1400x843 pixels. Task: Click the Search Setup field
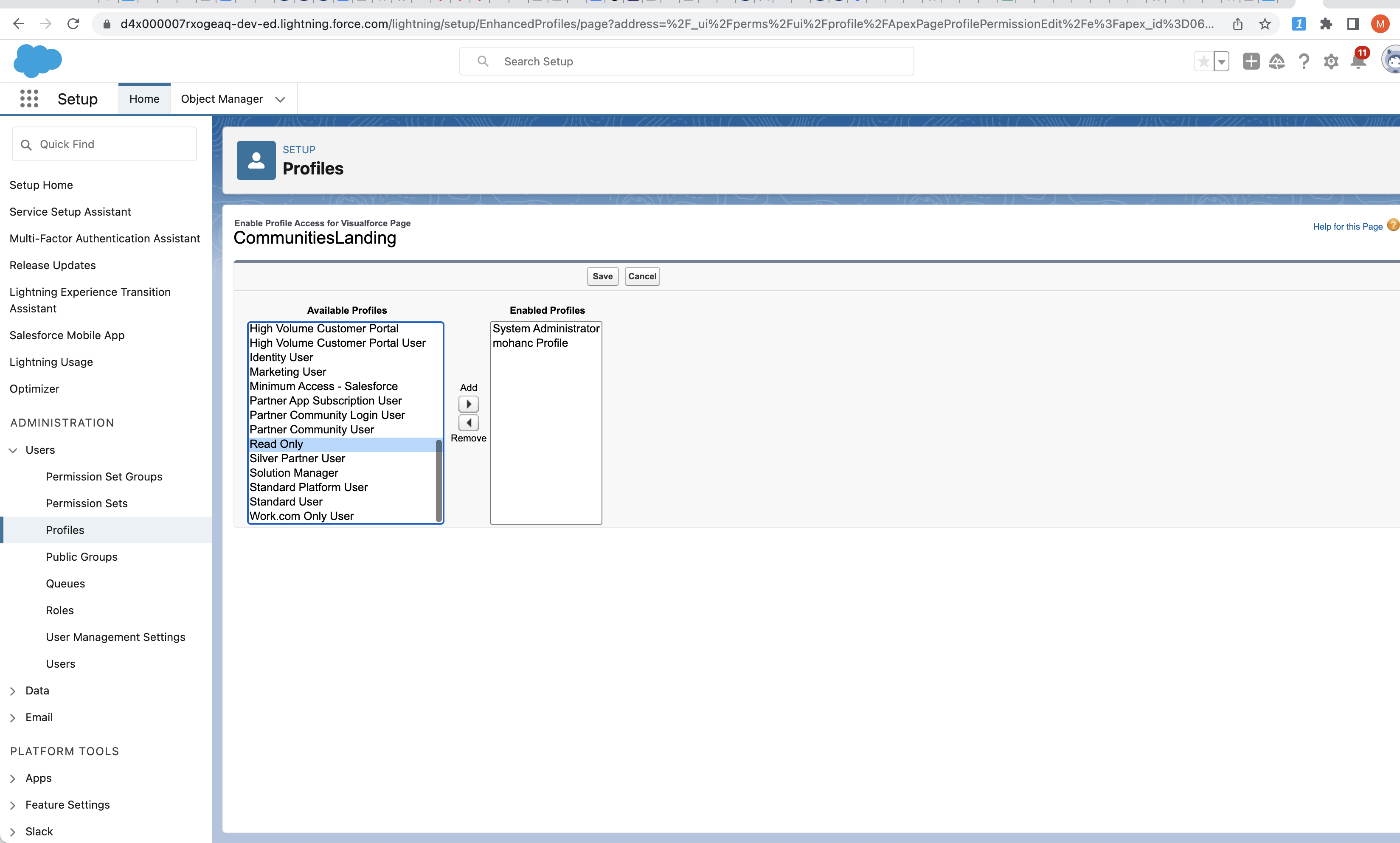686,62
